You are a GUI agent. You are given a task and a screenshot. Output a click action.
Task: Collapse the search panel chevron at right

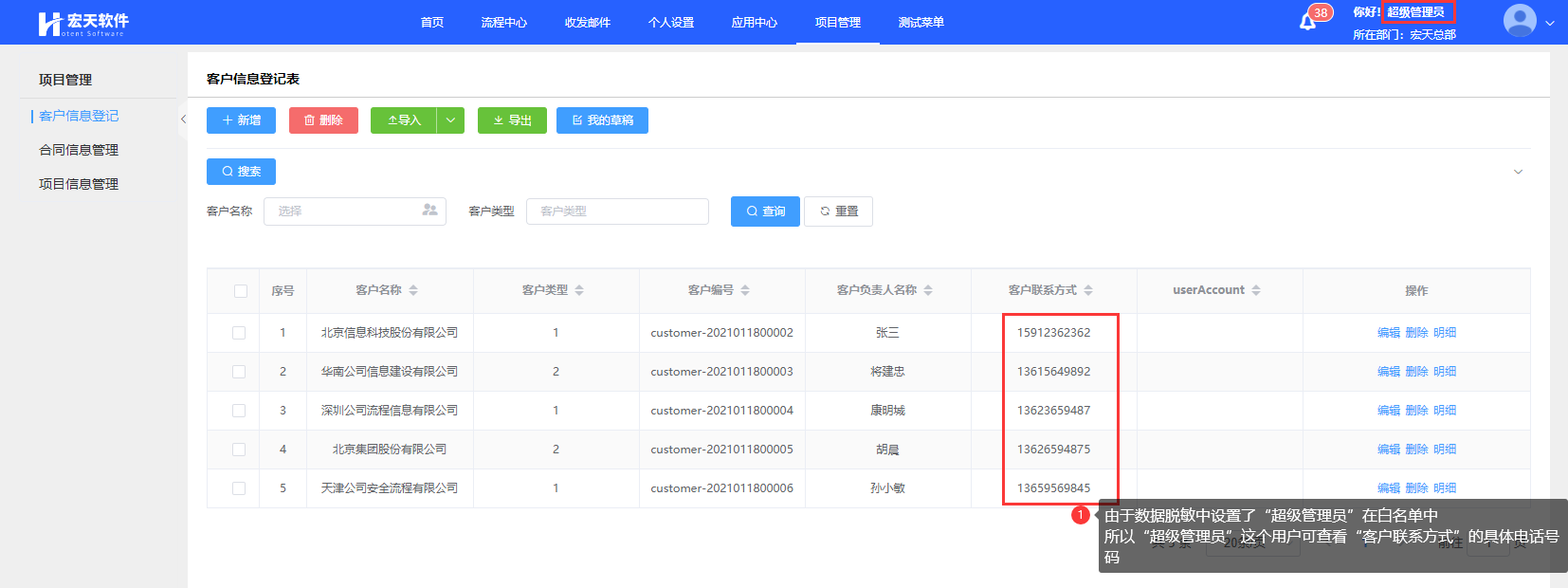coord(1518,172)
